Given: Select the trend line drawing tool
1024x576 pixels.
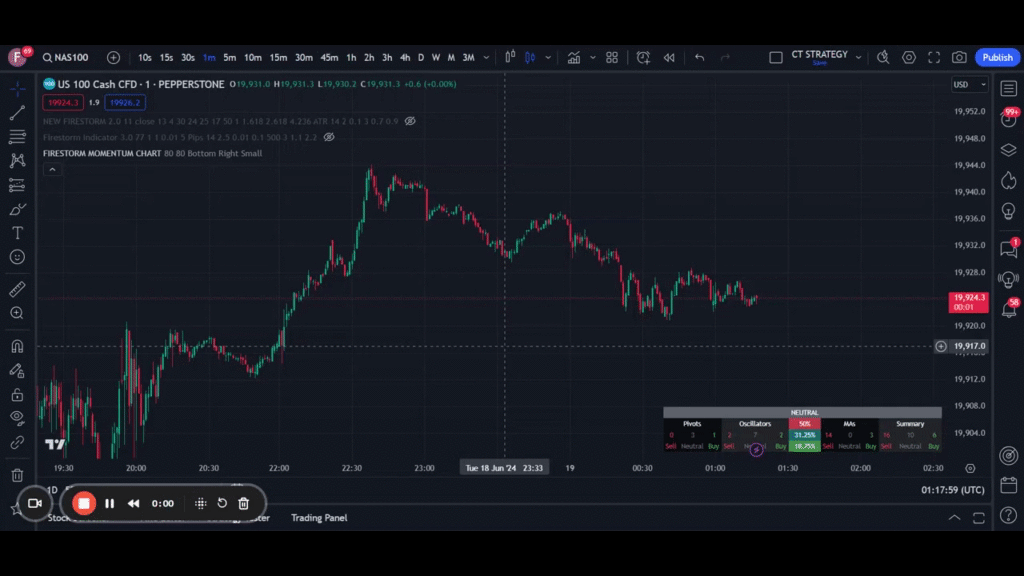Looking at the screenshot, I should pyautogui.click(x=18, y=113).
